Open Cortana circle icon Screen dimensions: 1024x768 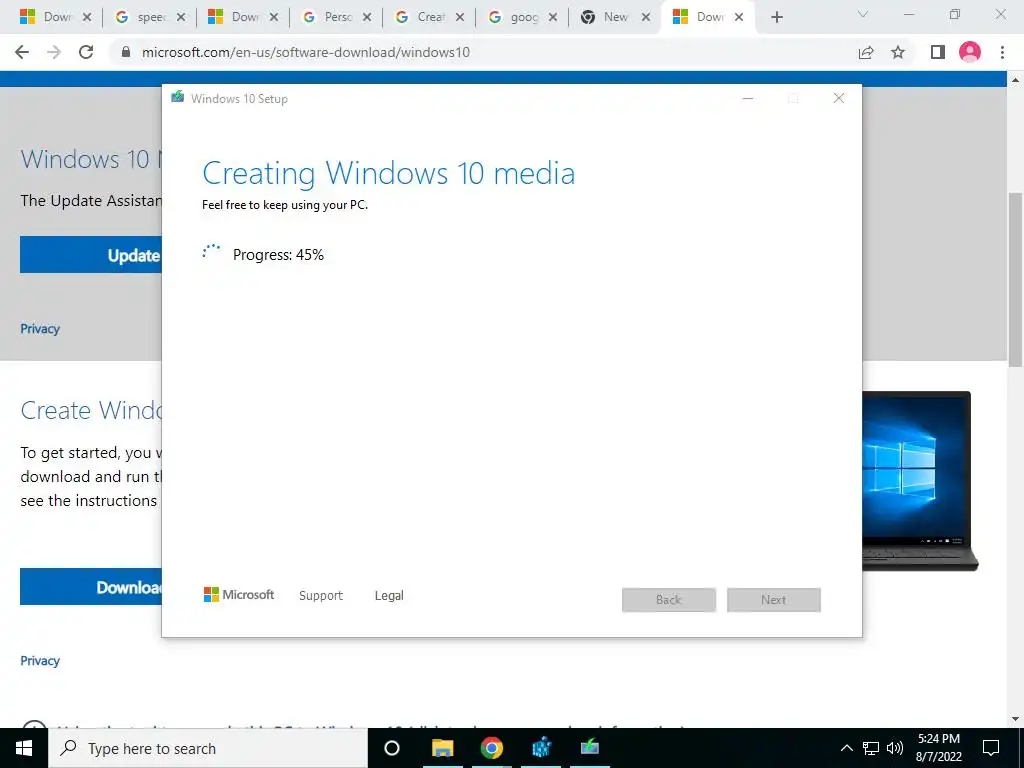pos(392,748)
